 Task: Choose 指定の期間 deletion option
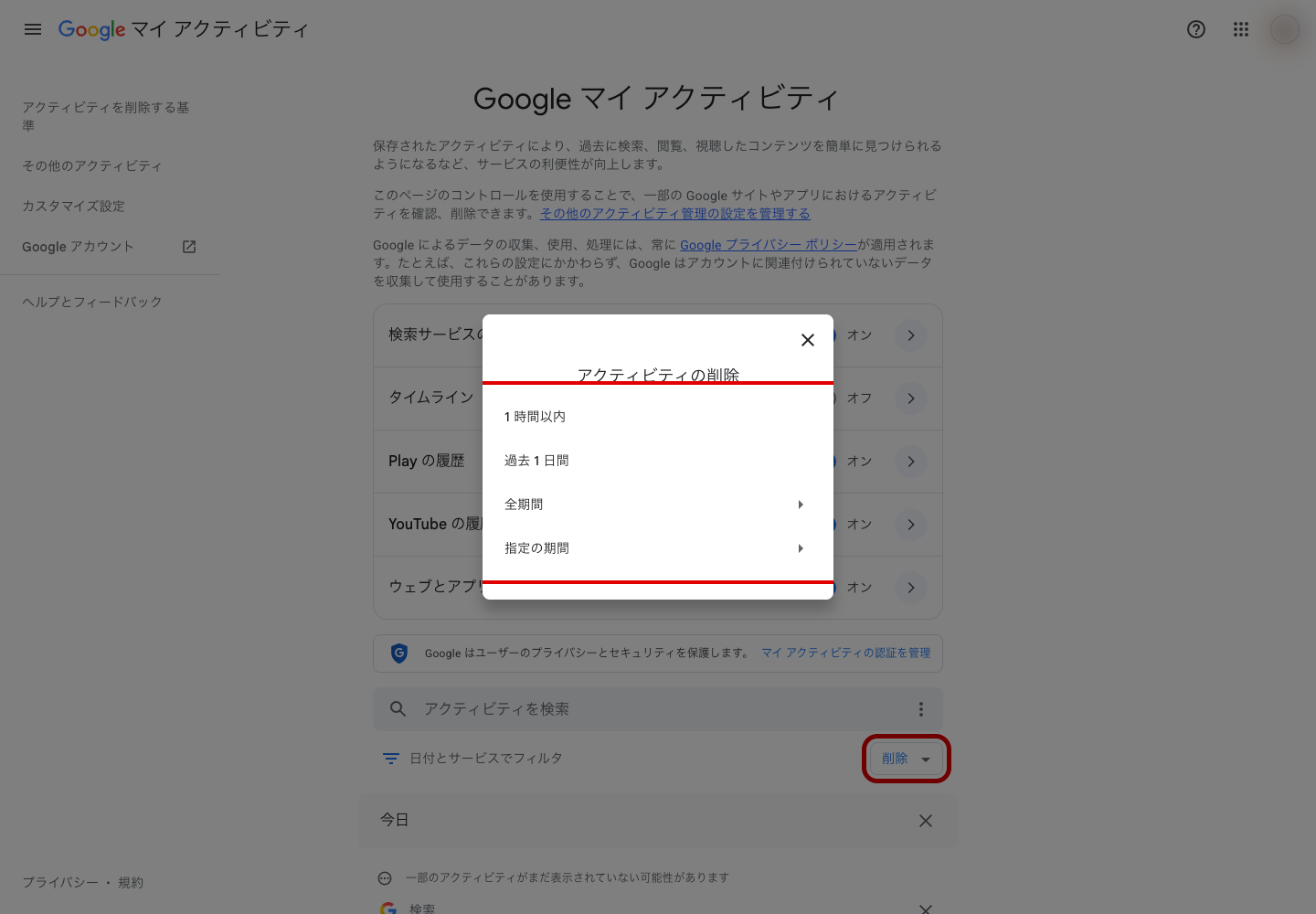click(658, 548)
